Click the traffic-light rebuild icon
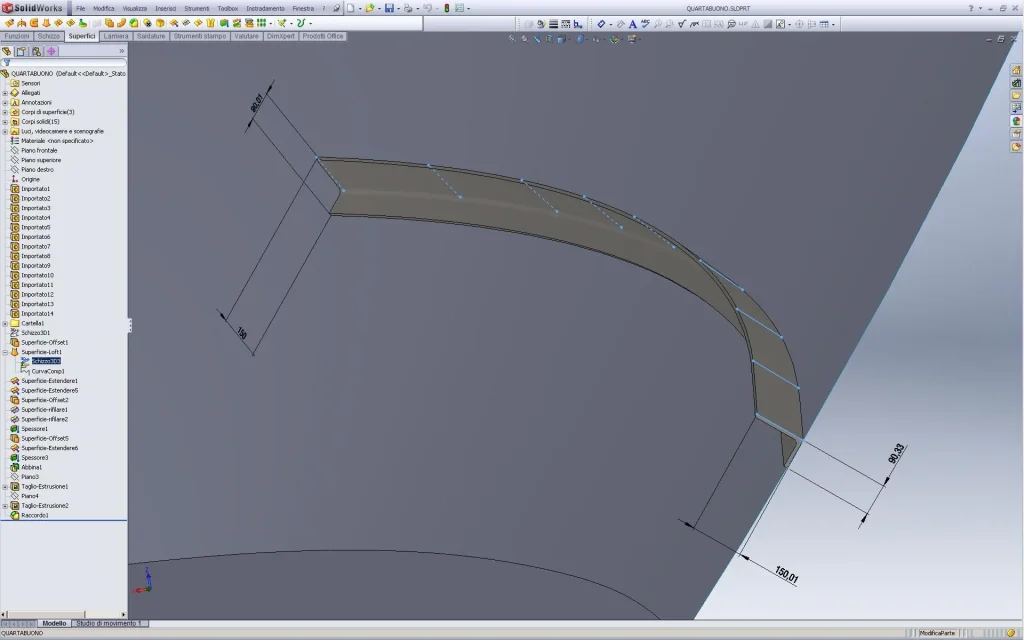This screenshot has height=640, width=1024. click(447, 8)
